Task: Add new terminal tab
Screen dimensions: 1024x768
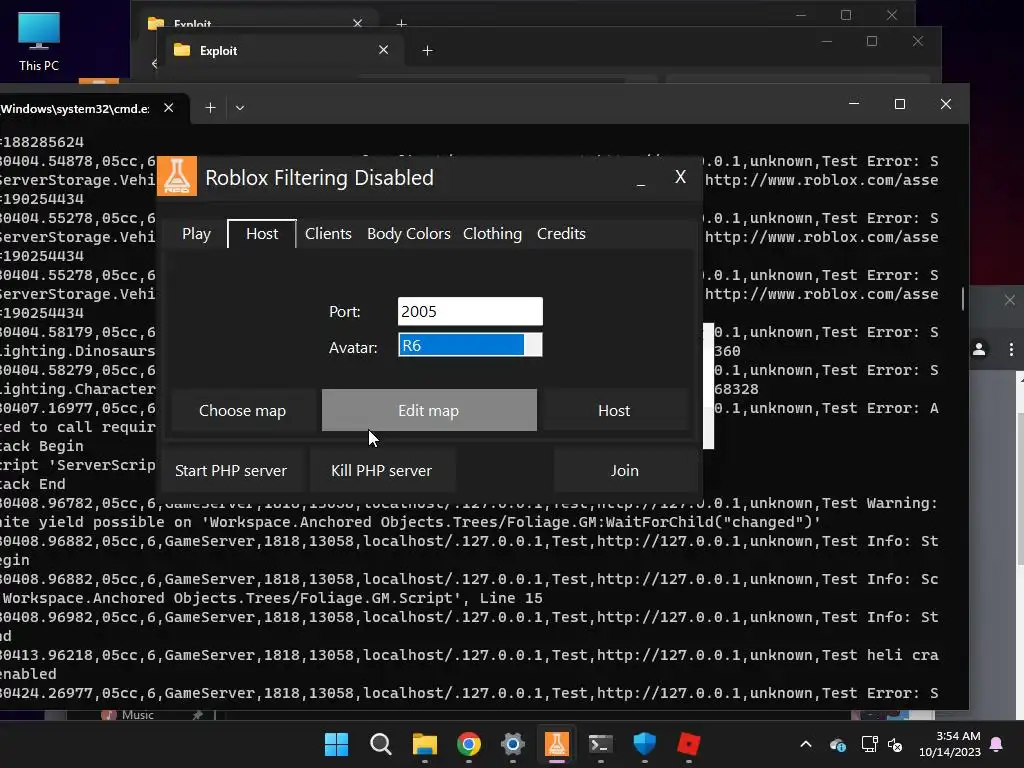Action: (210, 108)
